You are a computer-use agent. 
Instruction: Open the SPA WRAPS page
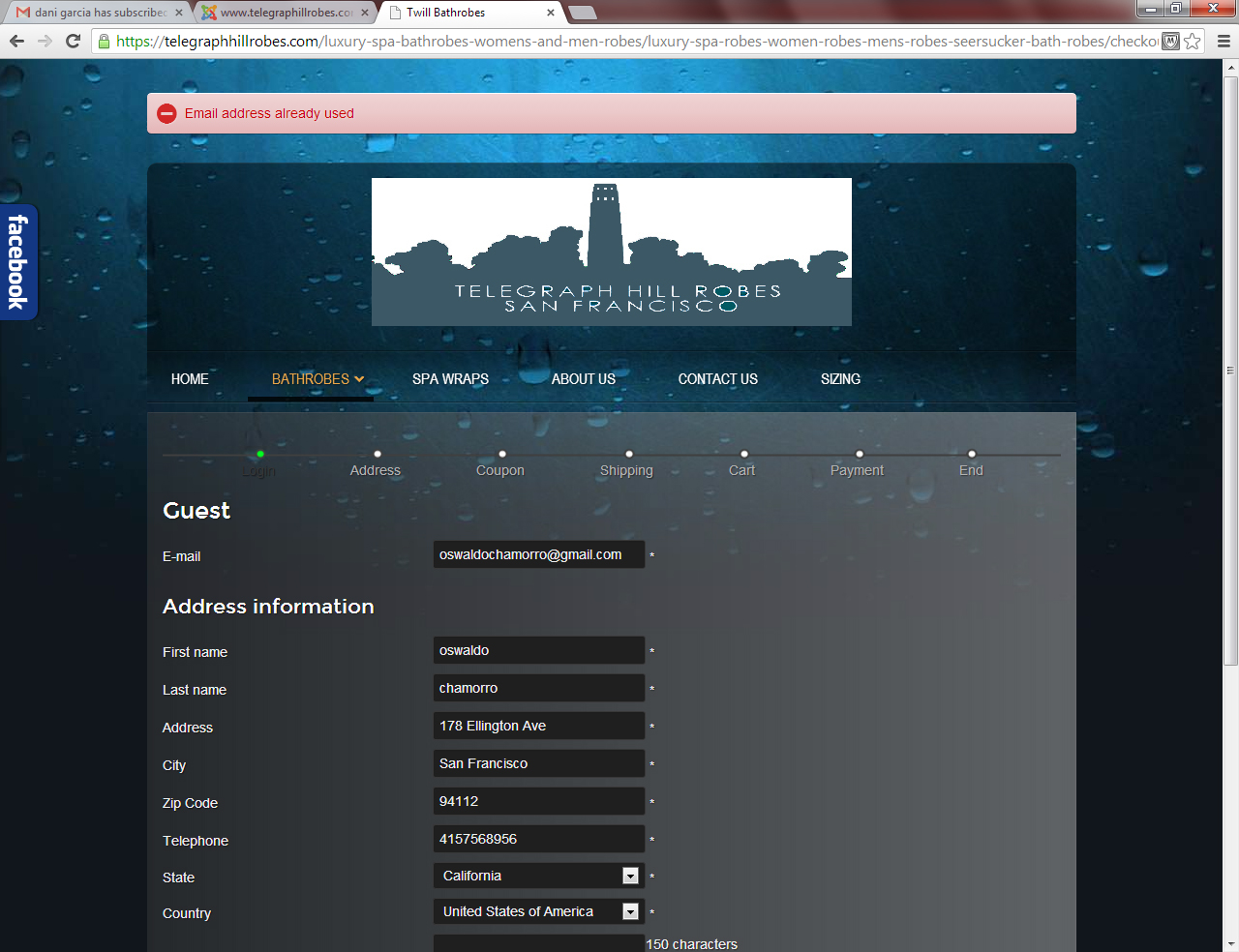coord(450,379)
